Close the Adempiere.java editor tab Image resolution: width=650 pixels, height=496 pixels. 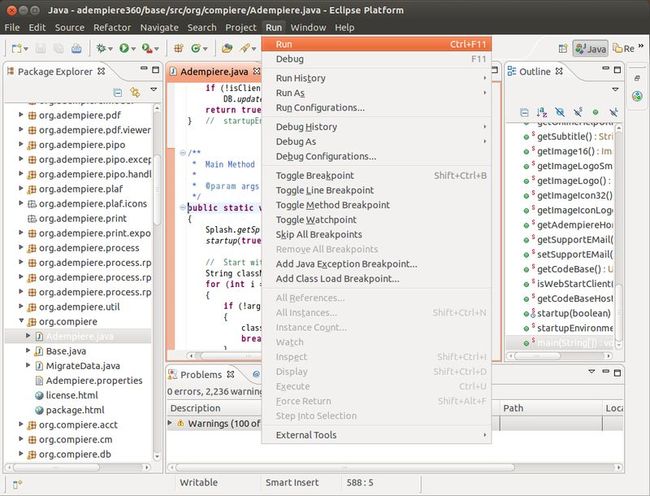tap(257, 71)
